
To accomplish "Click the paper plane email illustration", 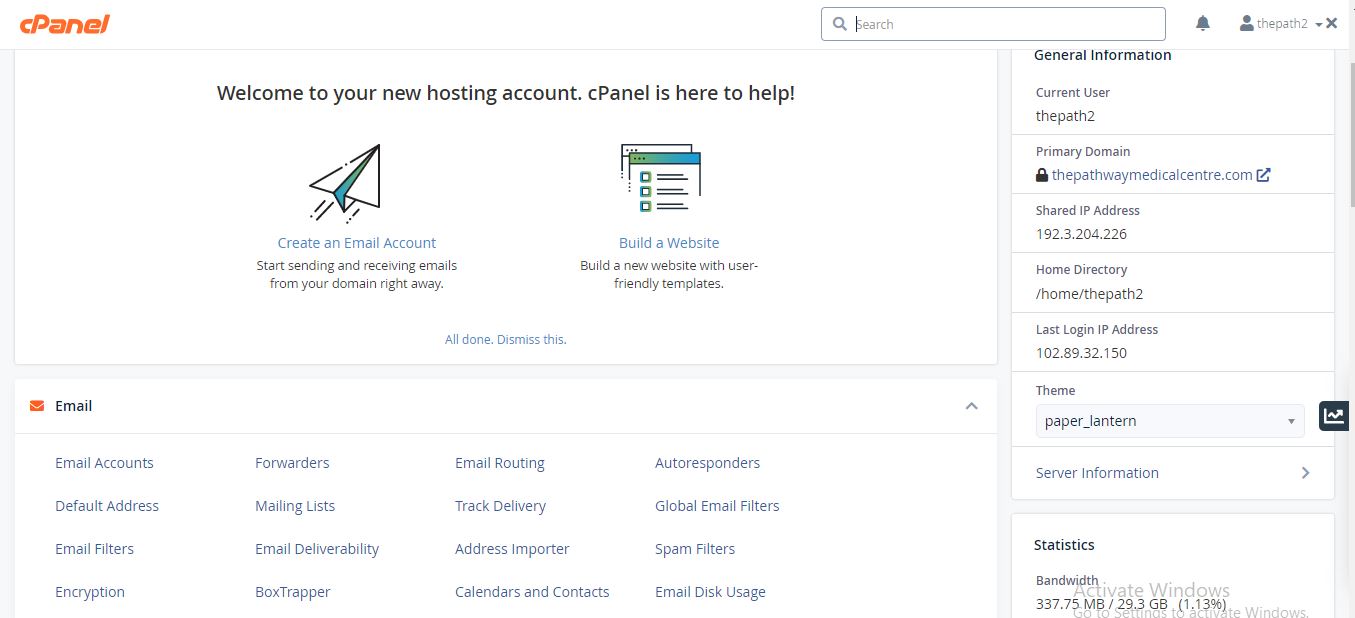I will coord(346,182).
